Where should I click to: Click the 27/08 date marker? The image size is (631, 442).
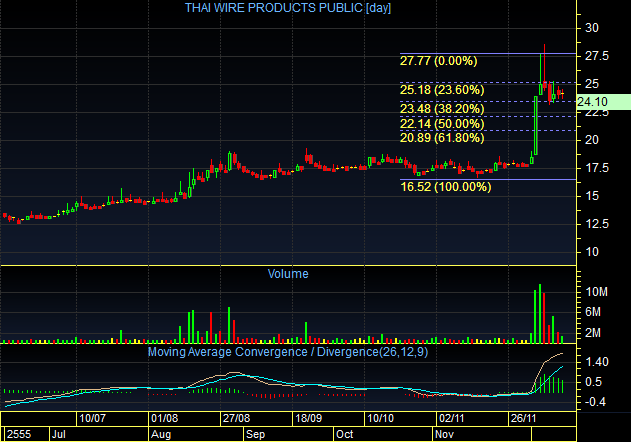click(x=236, y=418)
